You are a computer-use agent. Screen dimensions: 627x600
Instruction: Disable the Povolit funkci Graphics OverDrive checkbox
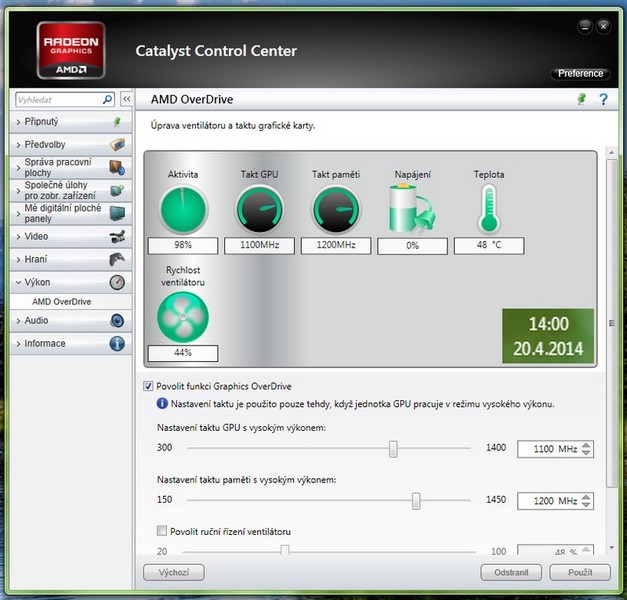coord(149,386)
